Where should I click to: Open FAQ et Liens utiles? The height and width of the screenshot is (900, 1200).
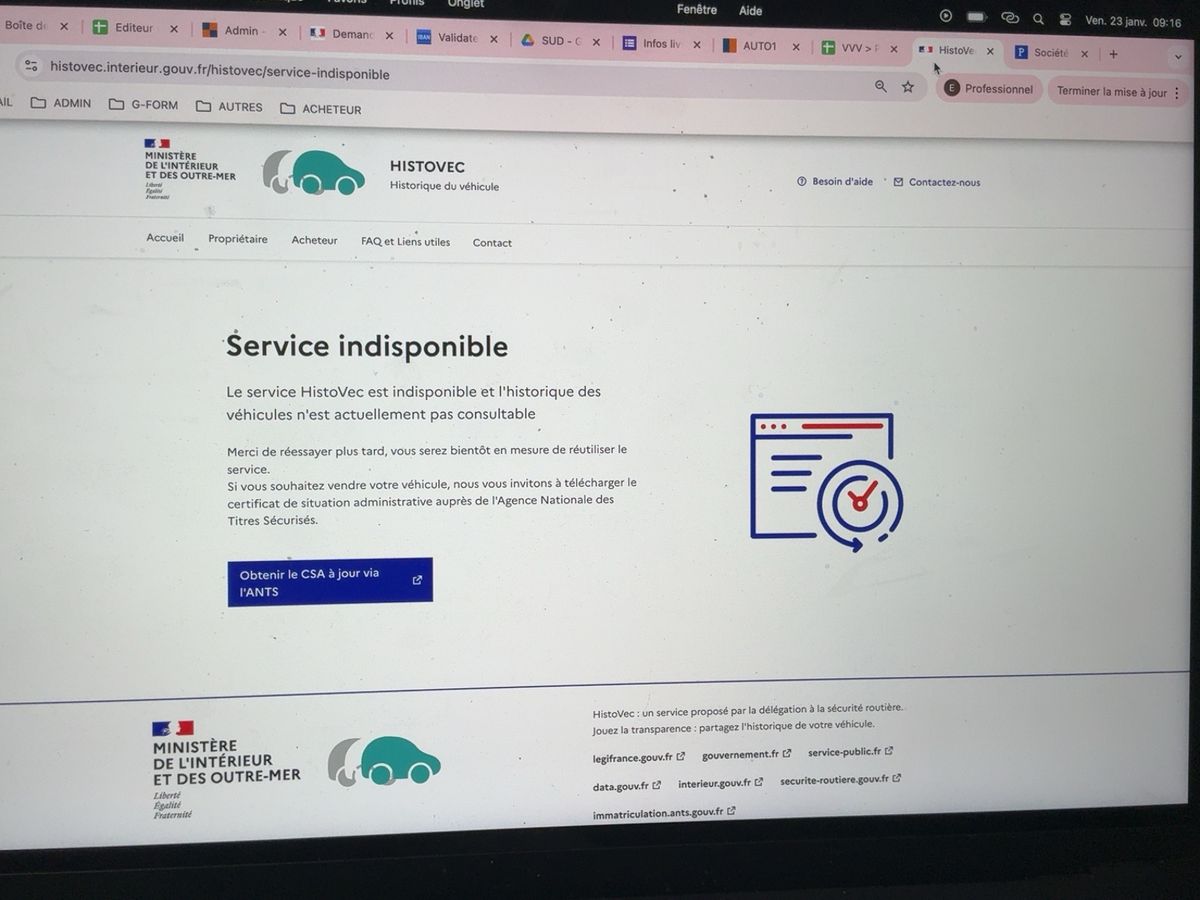(405, 241)
